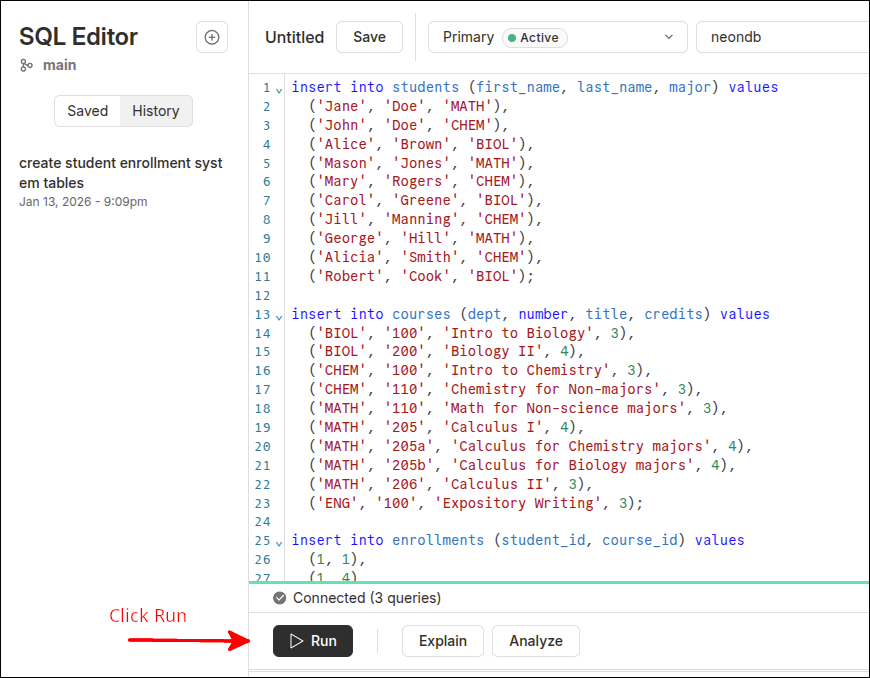Switch to the Saved tab

[x=87, y=111]
